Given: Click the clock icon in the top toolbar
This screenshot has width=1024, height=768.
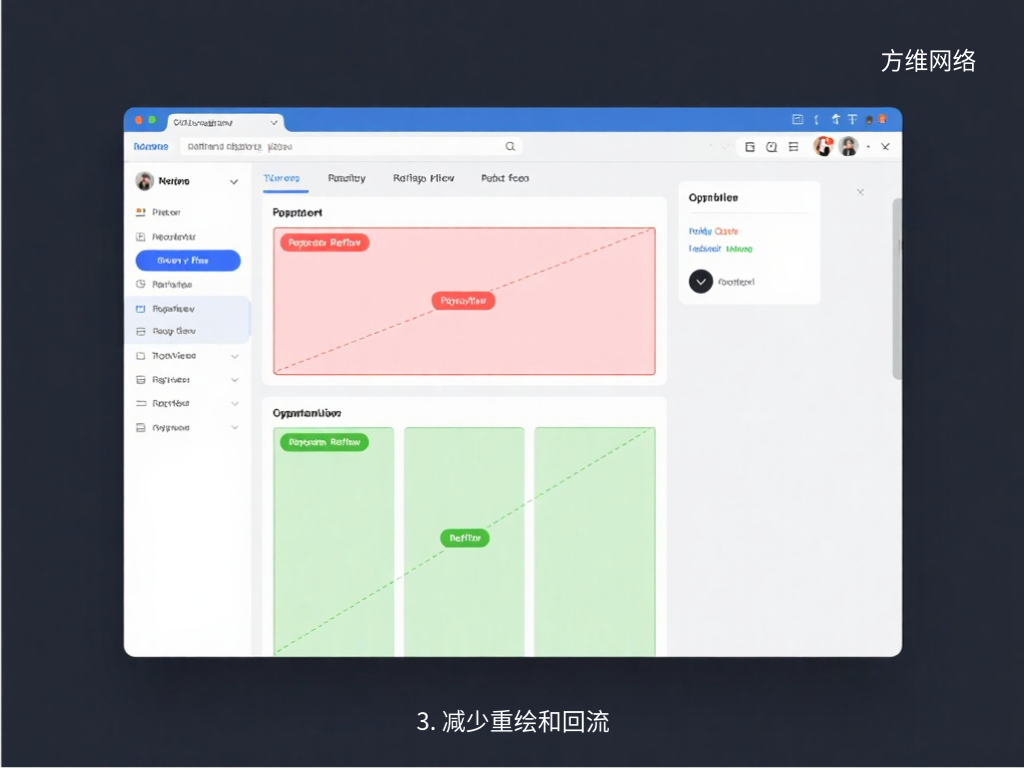Looking at the screenshot, I should (771, 147).
